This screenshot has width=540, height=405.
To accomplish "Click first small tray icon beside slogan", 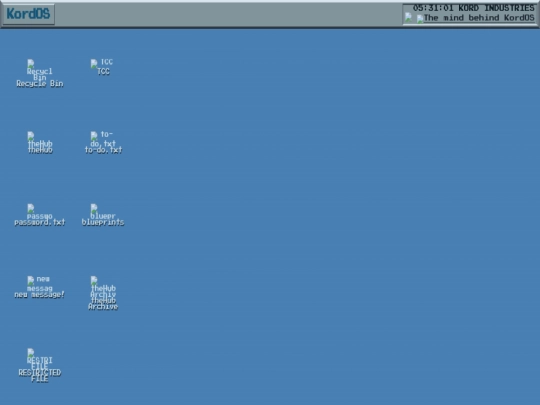I will 408,17.
